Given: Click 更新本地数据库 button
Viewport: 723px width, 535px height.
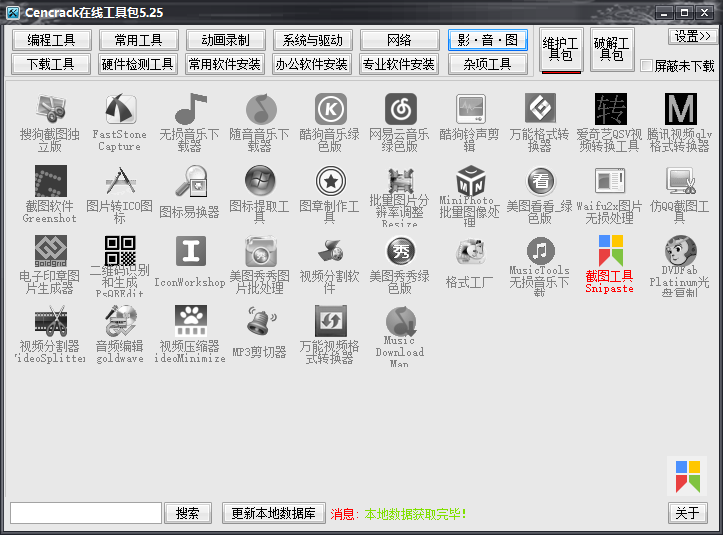Looking at the screenshot, I should pos(274,513).
